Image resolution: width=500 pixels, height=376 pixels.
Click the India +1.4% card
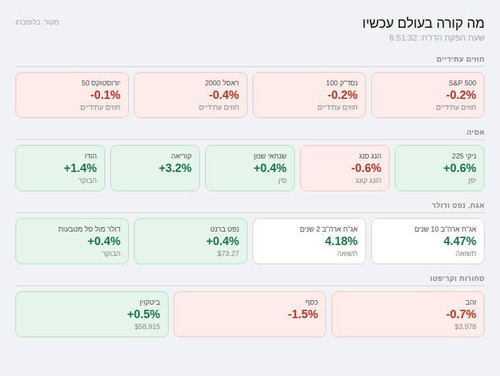click(x=60, y=168)
